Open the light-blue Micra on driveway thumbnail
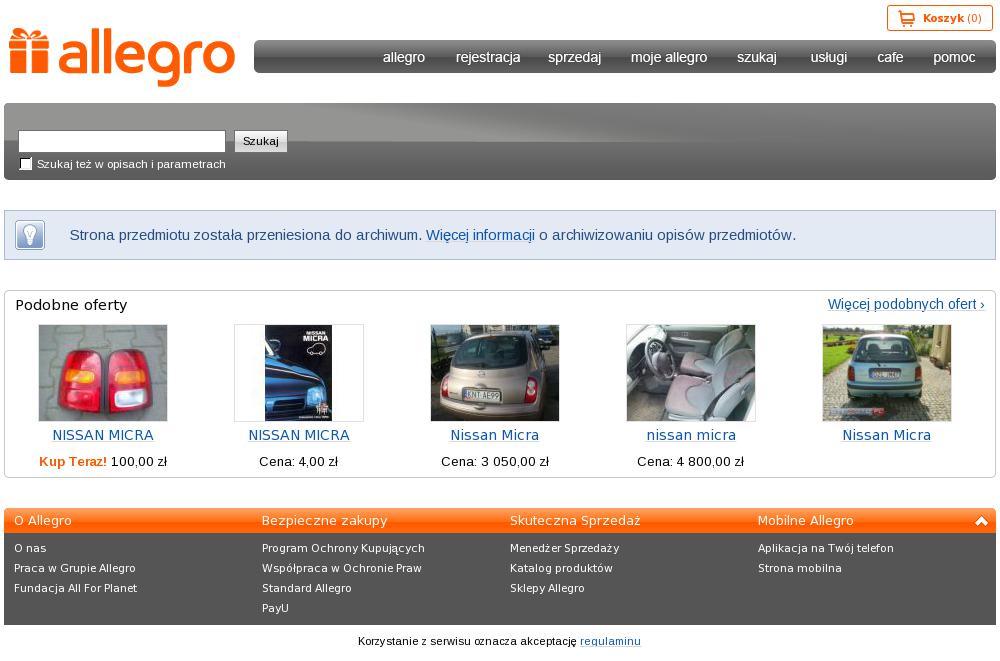1000x661 pixels. point(886,373)
